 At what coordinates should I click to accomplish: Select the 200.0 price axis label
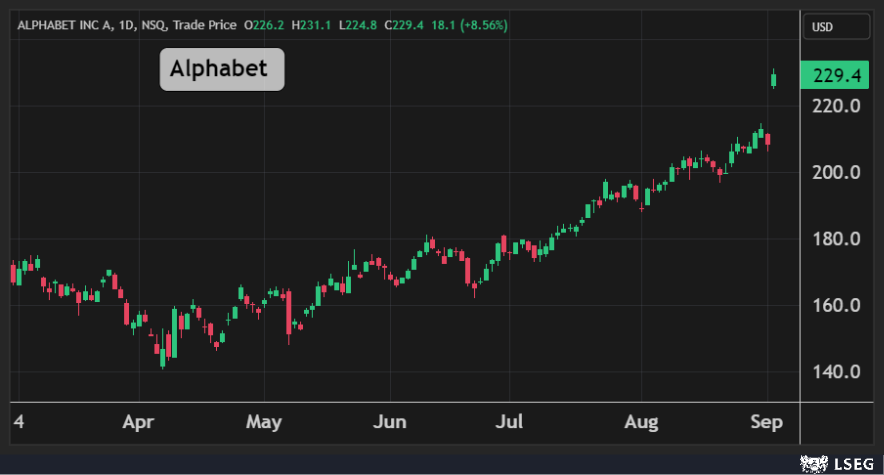tap(837, 172)
